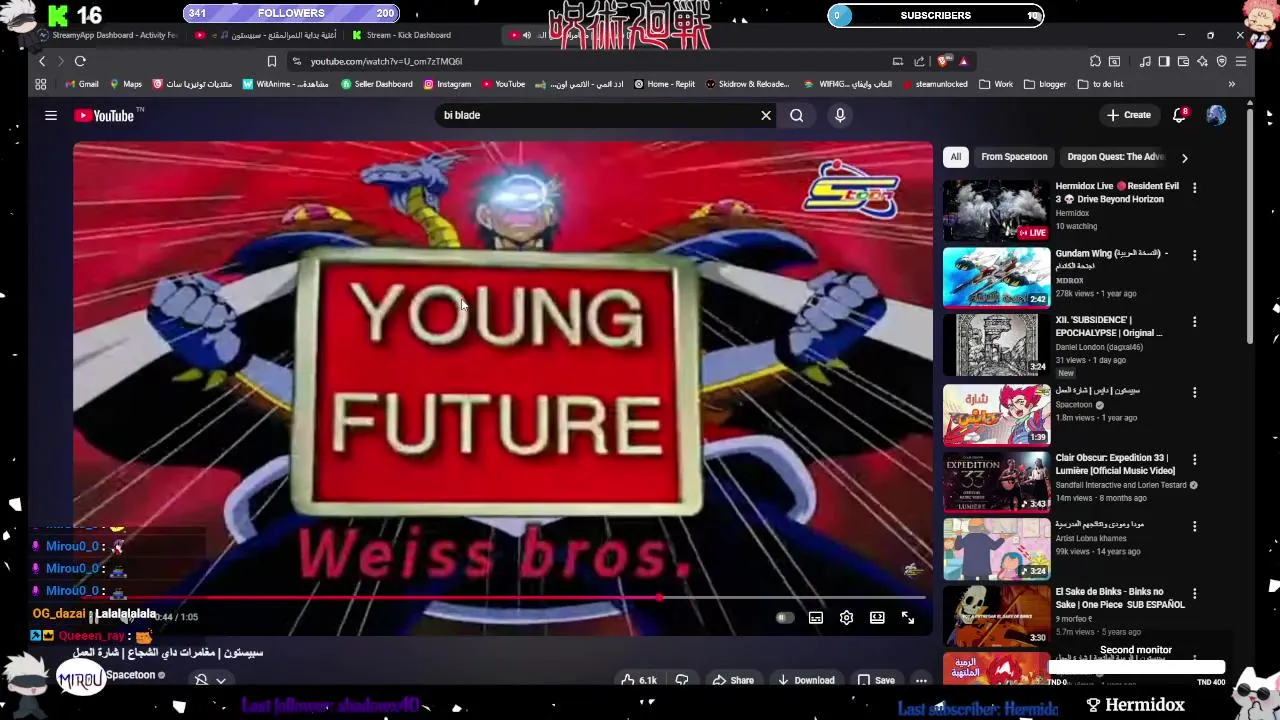Open the Gmail bookmark
This screenshot has width=1280, height=720.
(81, 84)
